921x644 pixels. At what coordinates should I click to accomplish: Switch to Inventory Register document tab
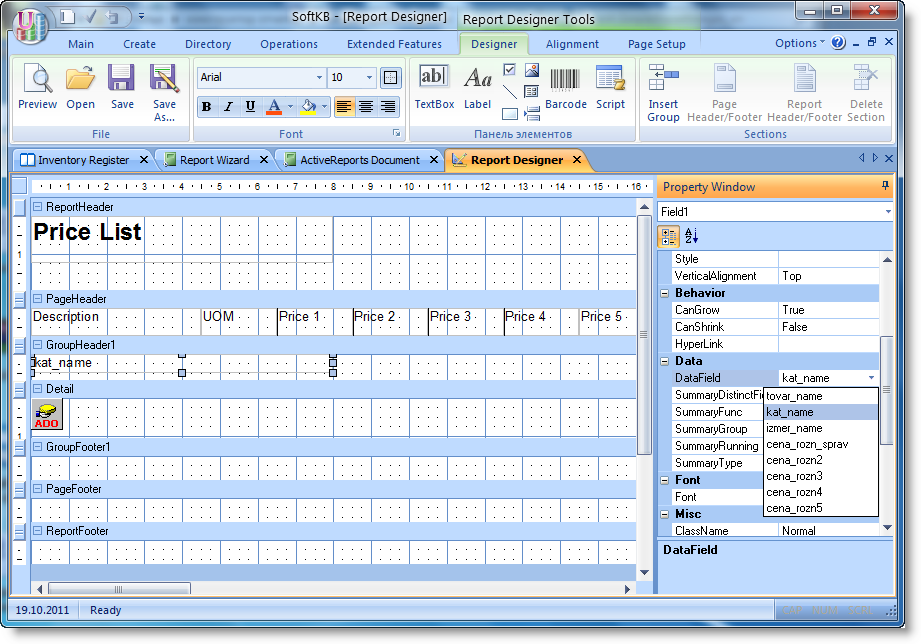pyautogui.click(x=83, y=160)
